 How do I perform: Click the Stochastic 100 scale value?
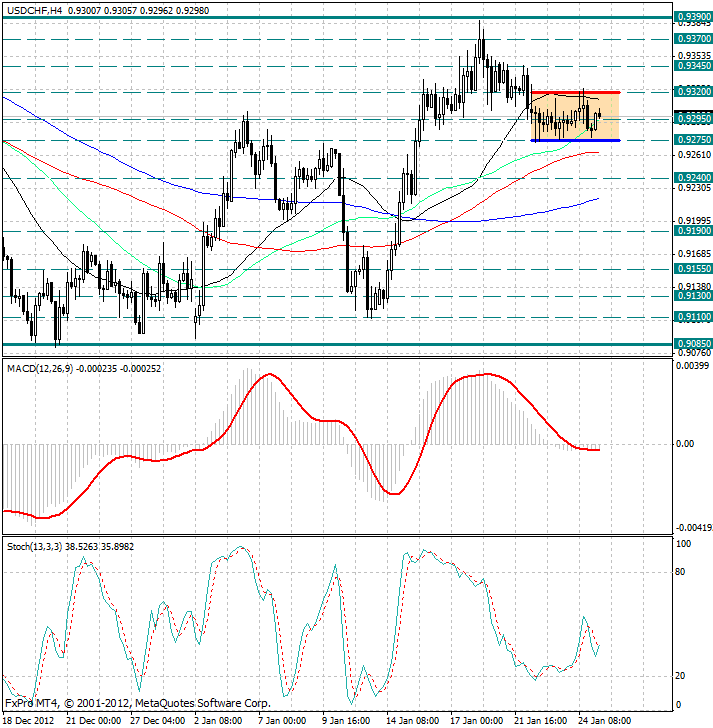tap(683, 544)
